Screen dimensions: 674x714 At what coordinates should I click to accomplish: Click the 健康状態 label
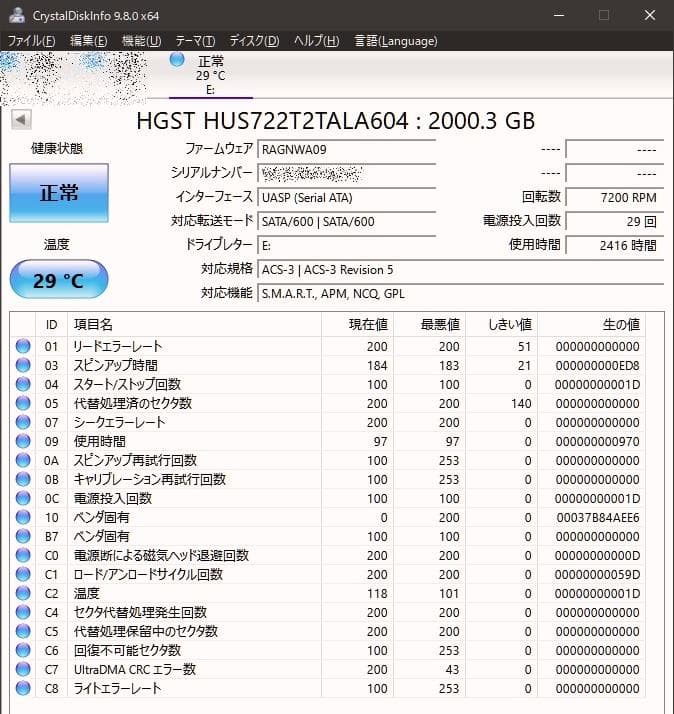[57, 148]
